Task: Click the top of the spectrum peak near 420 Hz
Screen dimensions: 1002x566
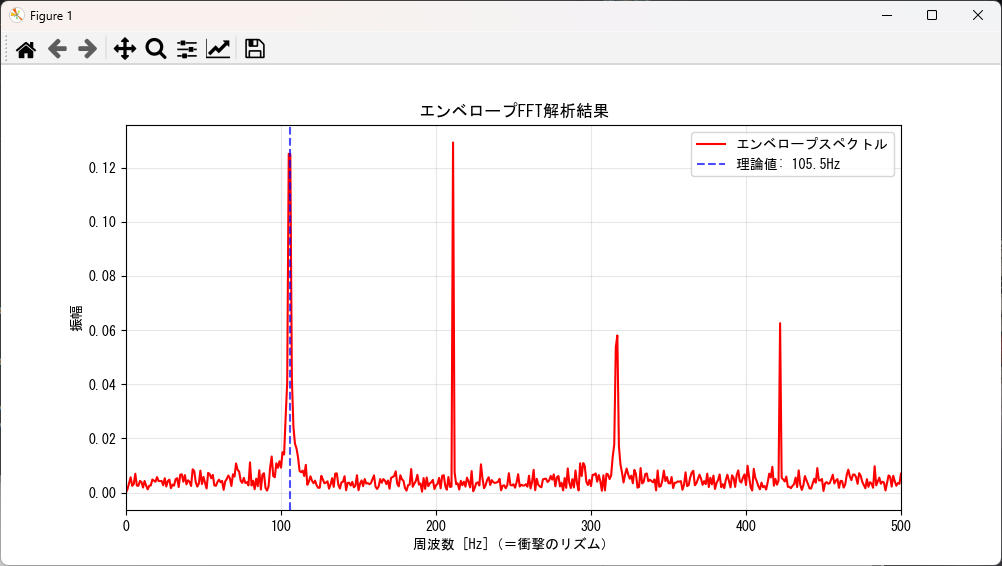Action: 780,324
